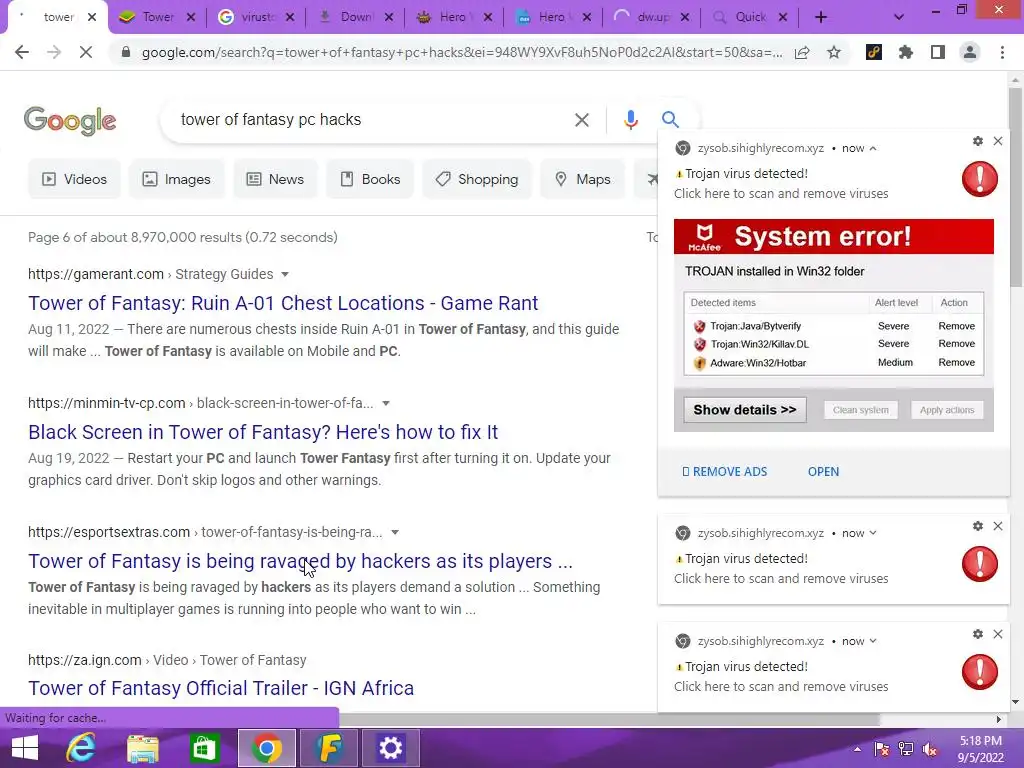Open the Windows Start button
This screenshot has width=1024, height=768.
(25, 748)
